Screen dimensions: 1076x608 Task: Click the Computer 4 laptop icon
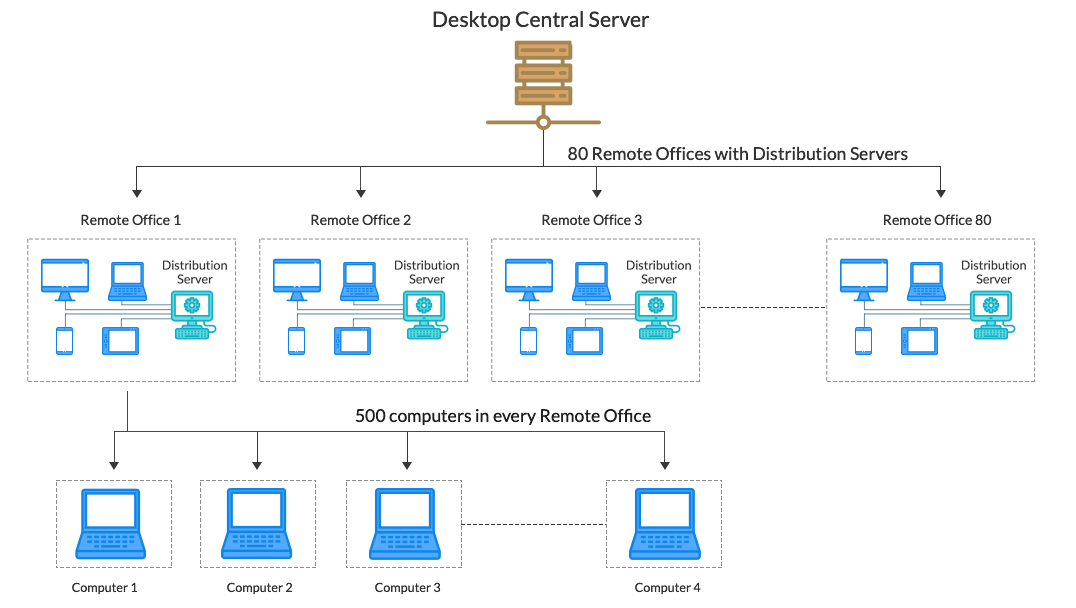point(665,524)
